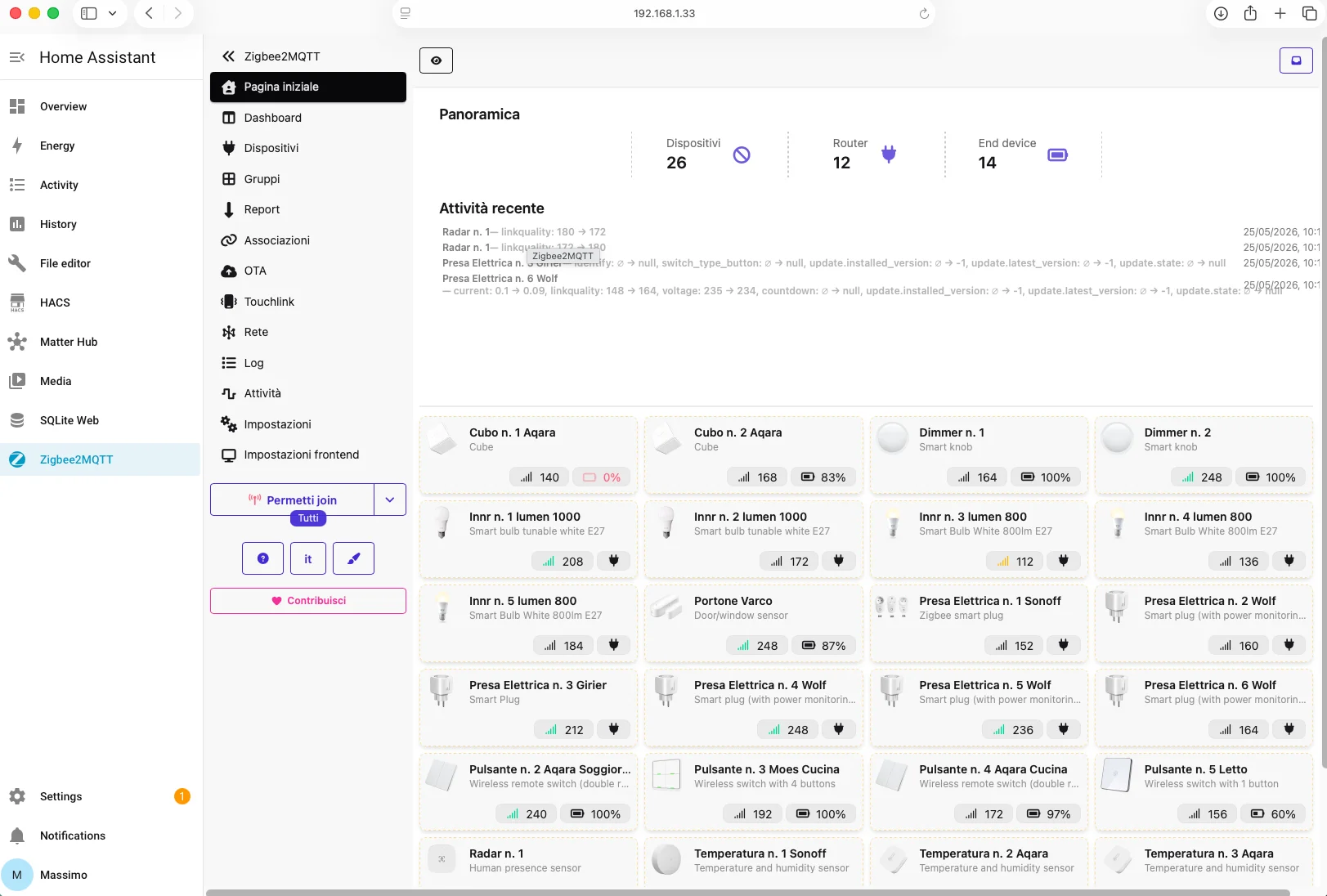Click the Dispositivi disabled-circle icon
1327x896 pixels.
[x=742, y=155]
